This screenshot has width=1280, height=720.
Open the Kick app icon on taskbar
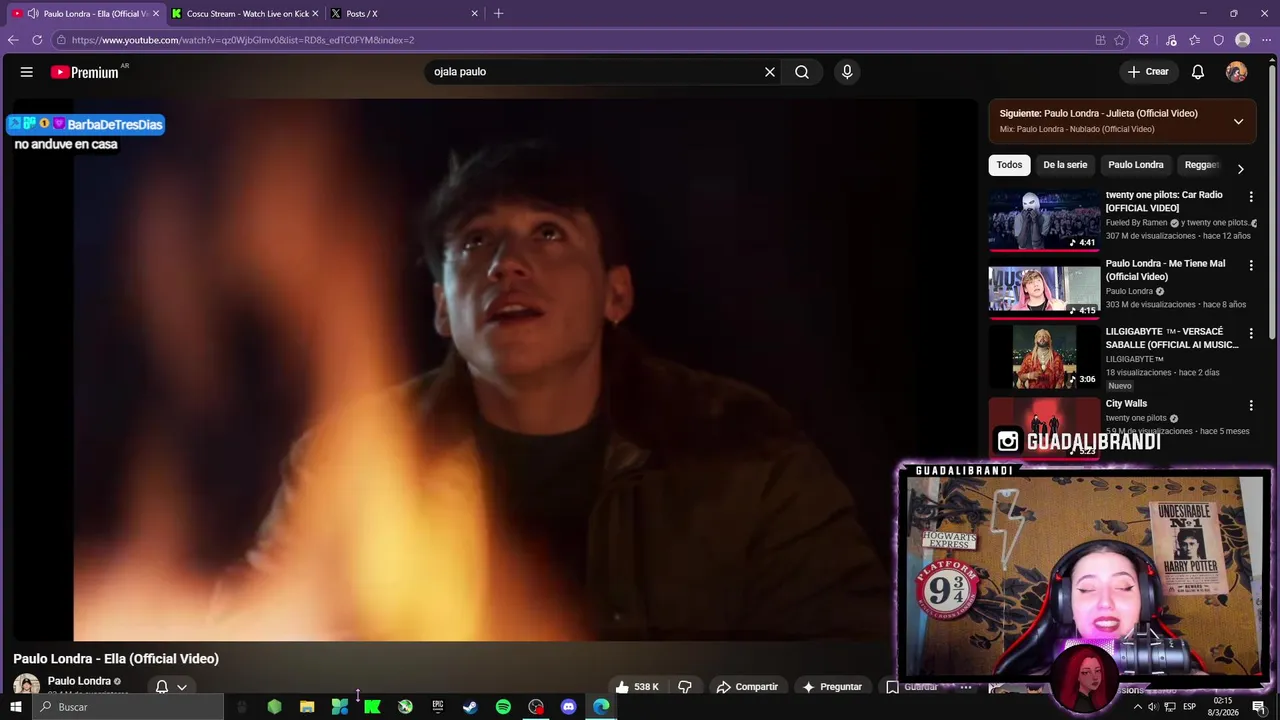372,707
